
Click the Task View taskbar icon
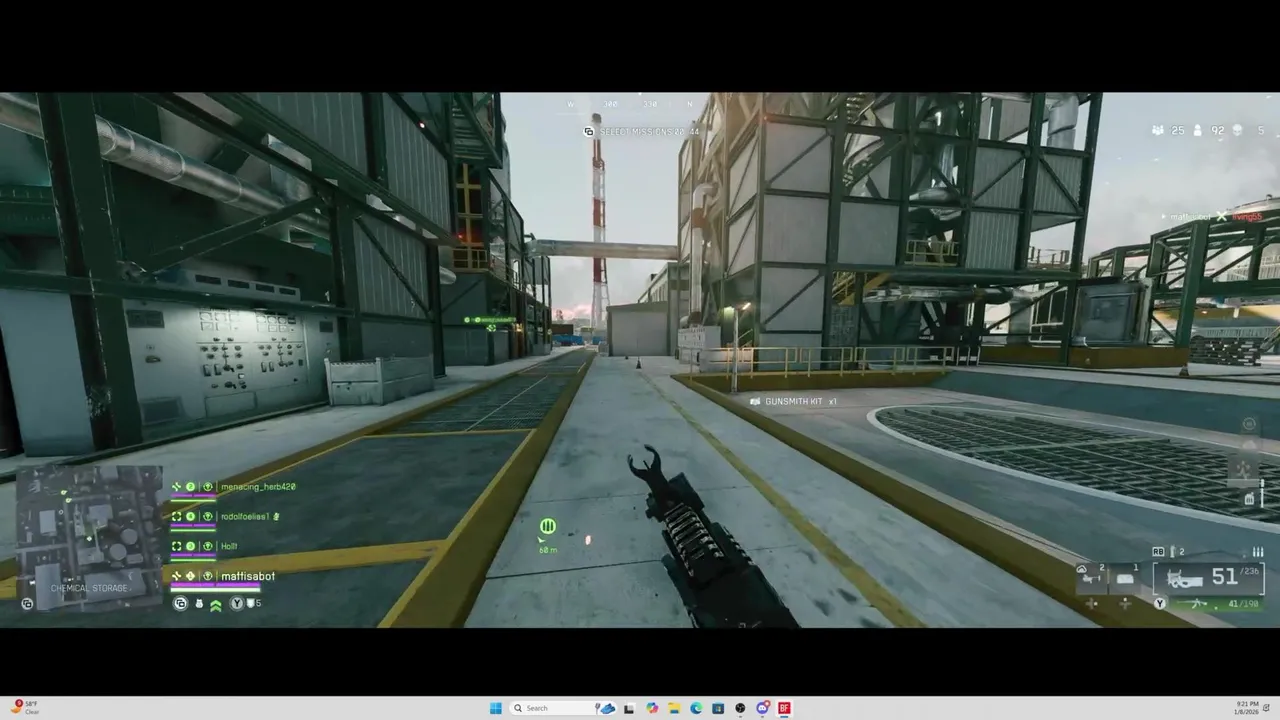pos(629,708)
